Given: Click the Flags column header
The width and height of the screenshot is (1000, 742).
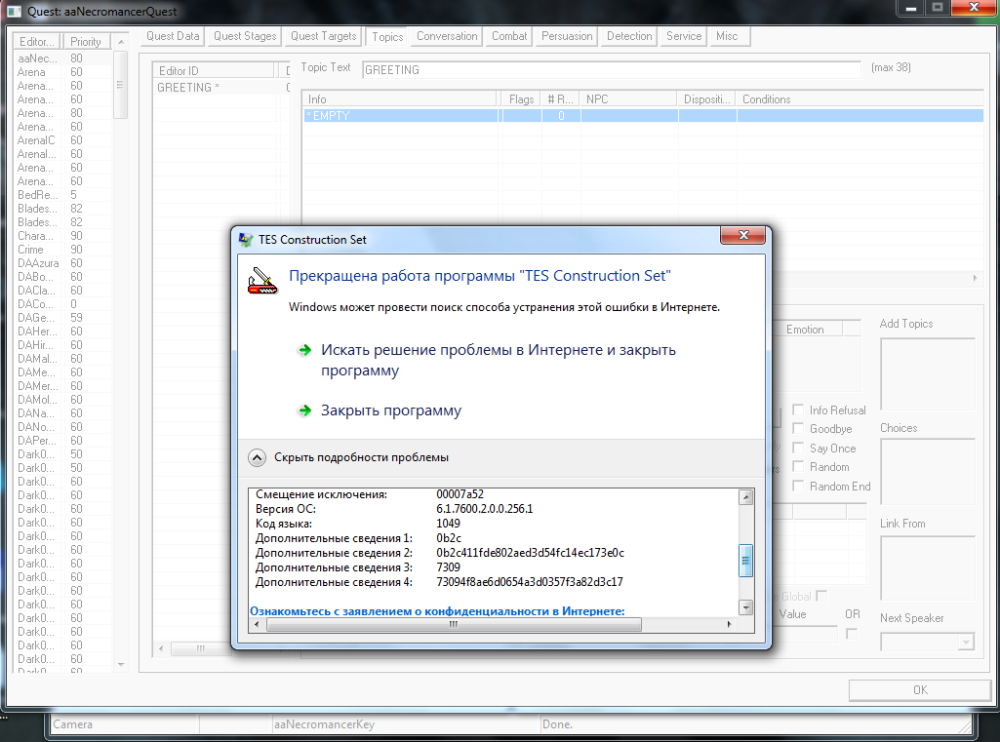Looking at the screenshot, I should [x=520, y=99].
